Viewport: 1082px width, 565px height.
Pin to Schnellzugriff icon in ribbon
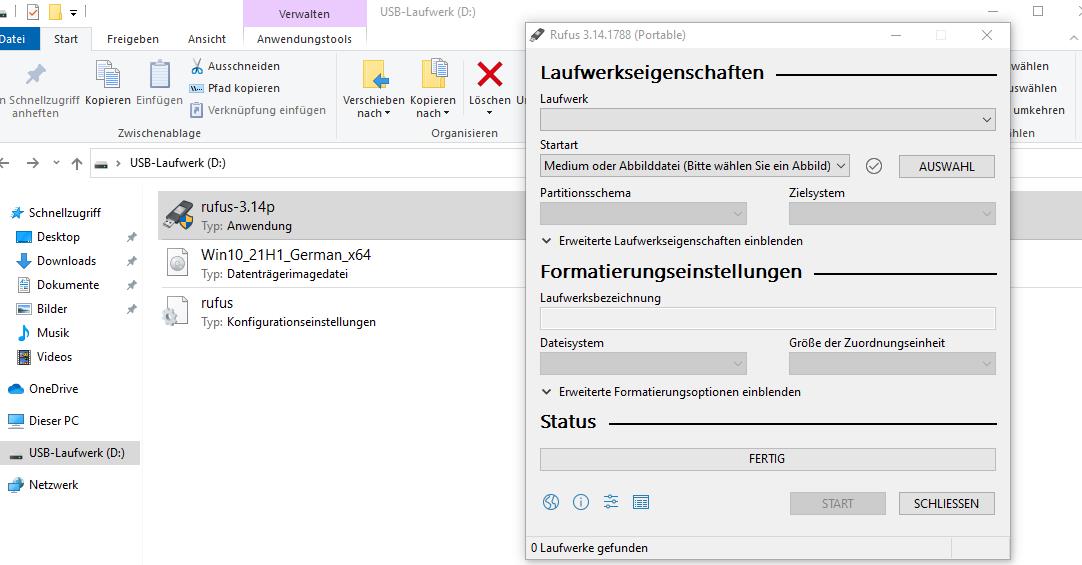(35, 75)
